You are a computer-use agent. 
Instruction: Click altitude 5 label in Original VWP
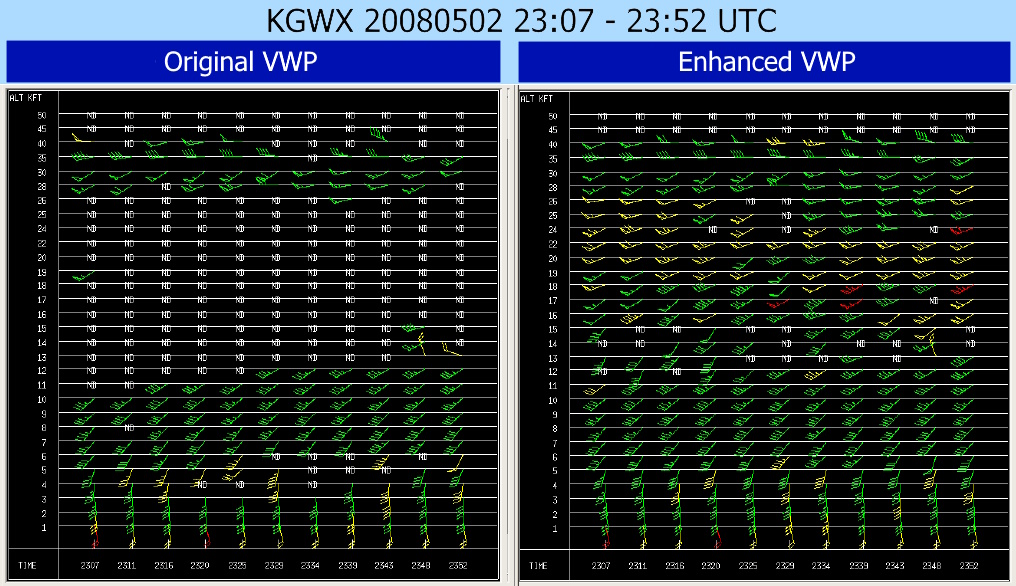pyautogui.click(x=44, y=471)
